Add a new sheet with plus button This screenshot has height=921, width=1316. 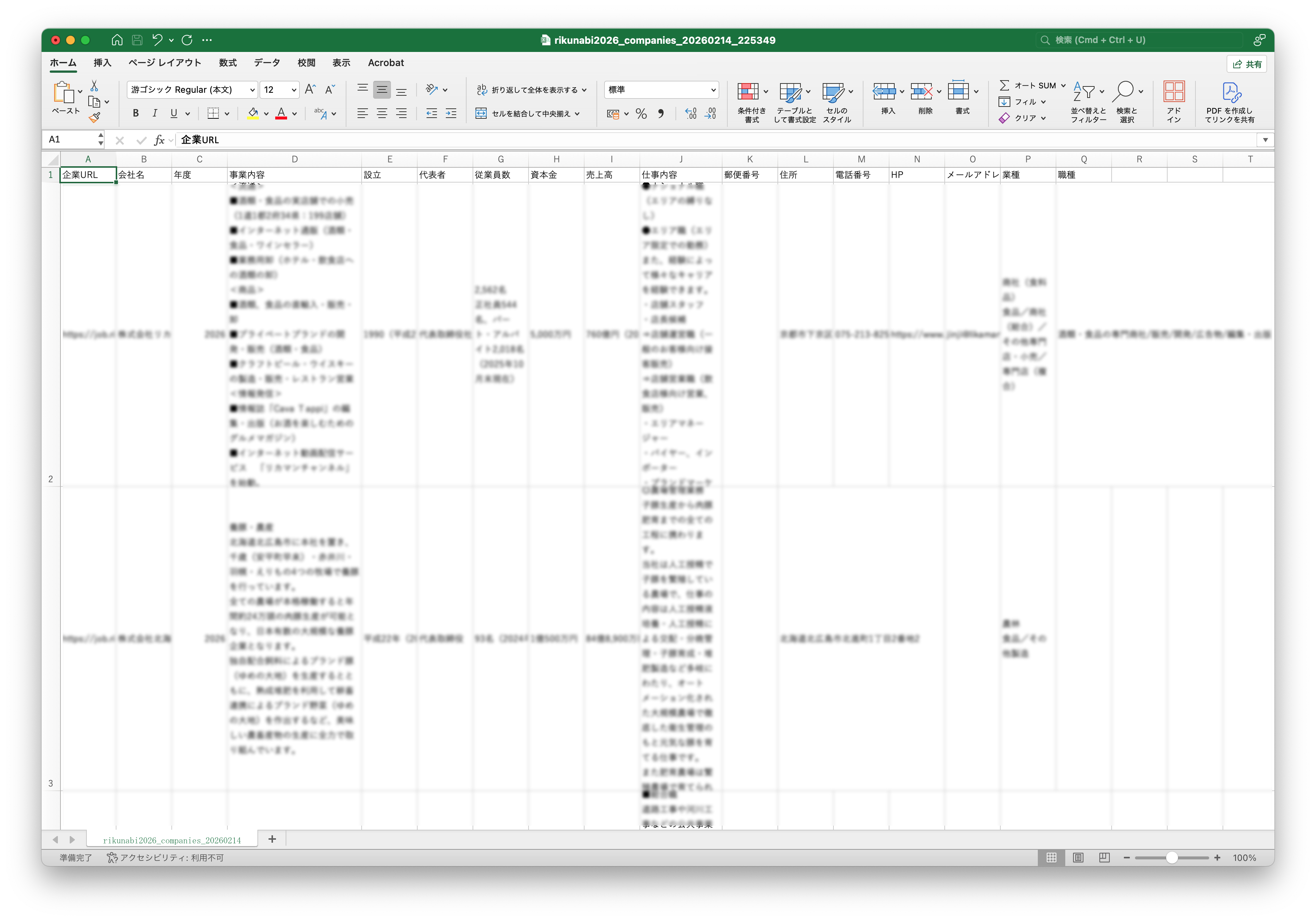tap(272, 839)
